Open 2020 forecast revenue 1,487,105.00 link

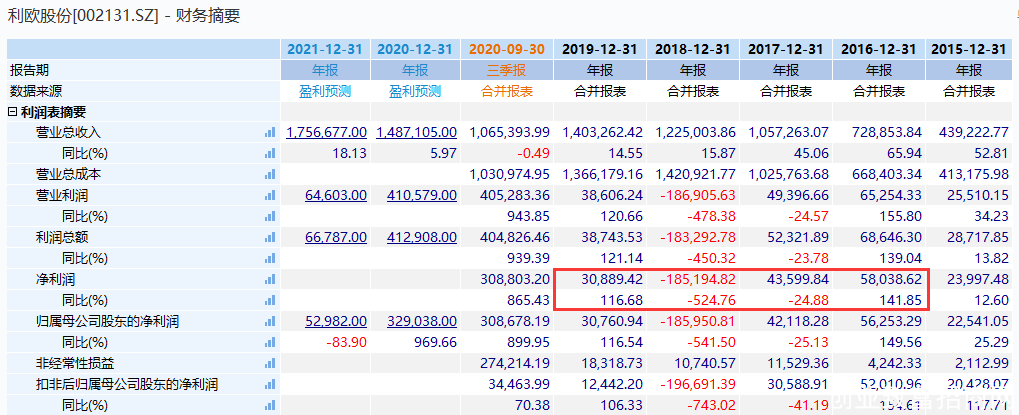416,132
